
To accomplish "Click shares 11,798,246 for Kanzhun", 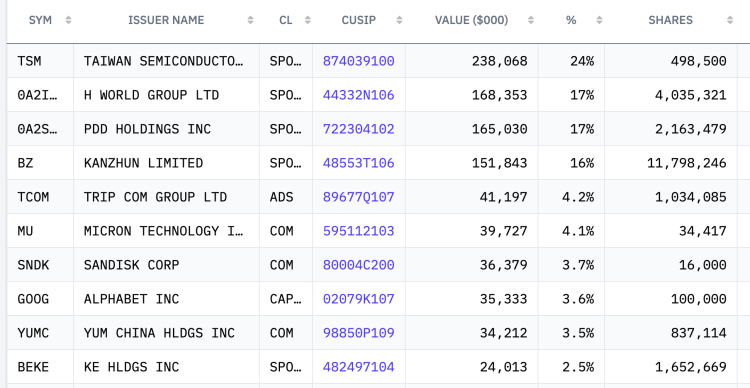I will (x=687, y=163).
